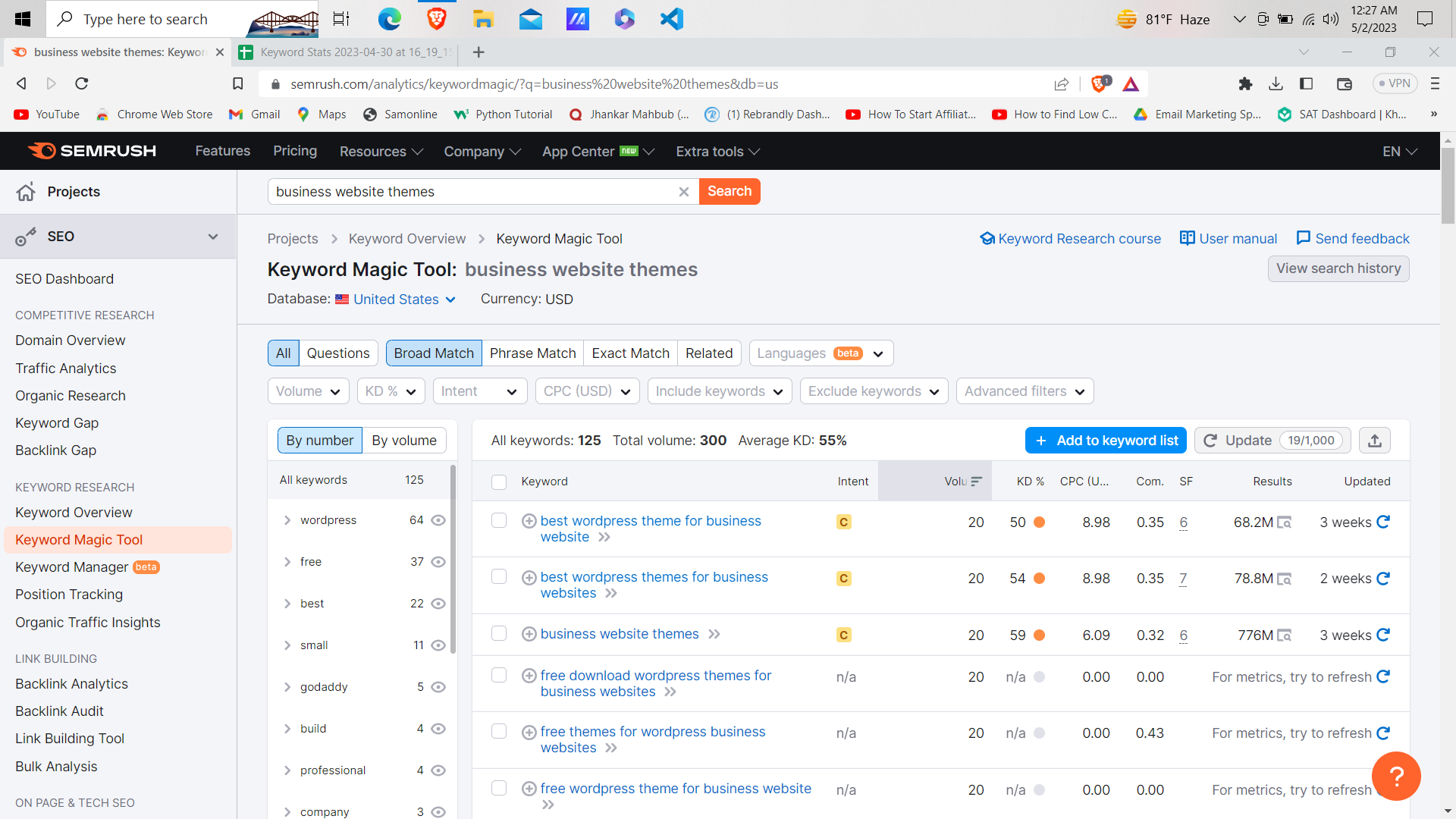Check the business website themes keyword row
1456x819 pixels.
coord(499,634)
